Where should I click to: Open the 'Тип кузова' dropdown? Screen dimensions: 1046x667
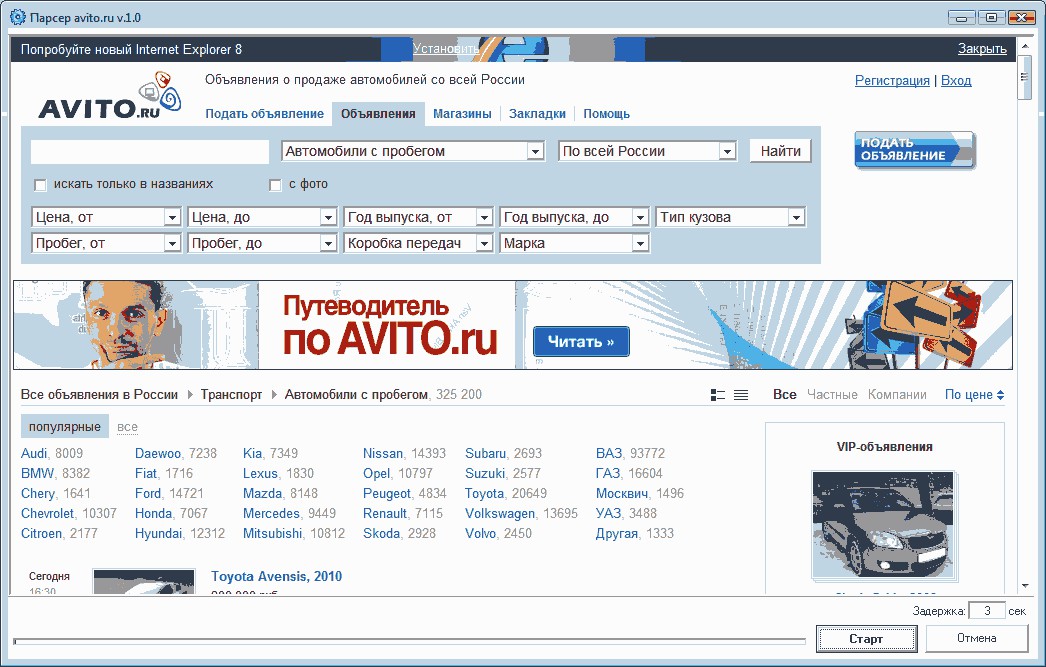[730, 217]
